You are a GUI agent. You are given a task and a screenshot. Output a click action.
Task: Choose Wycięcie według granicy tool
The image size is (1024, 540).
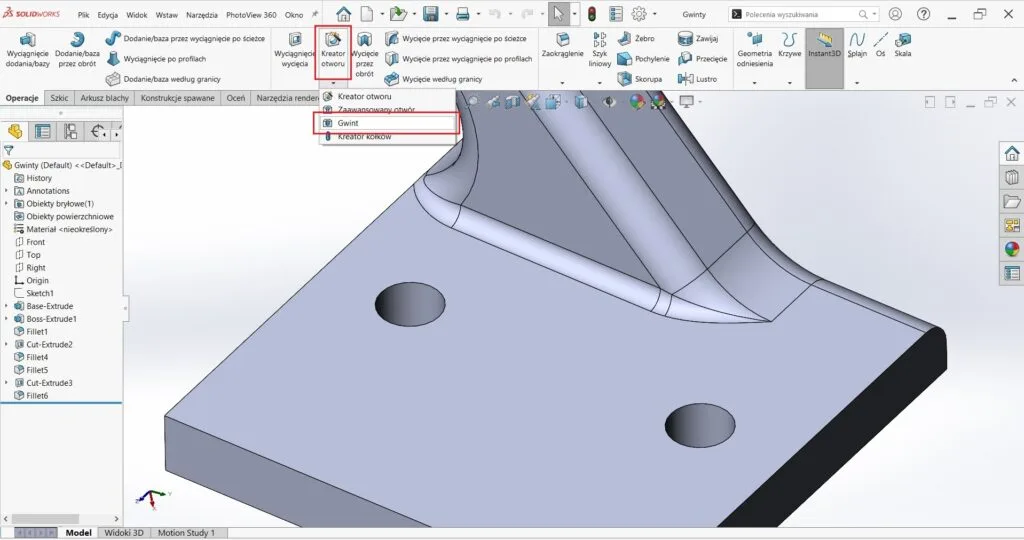[x=434, y=79]
